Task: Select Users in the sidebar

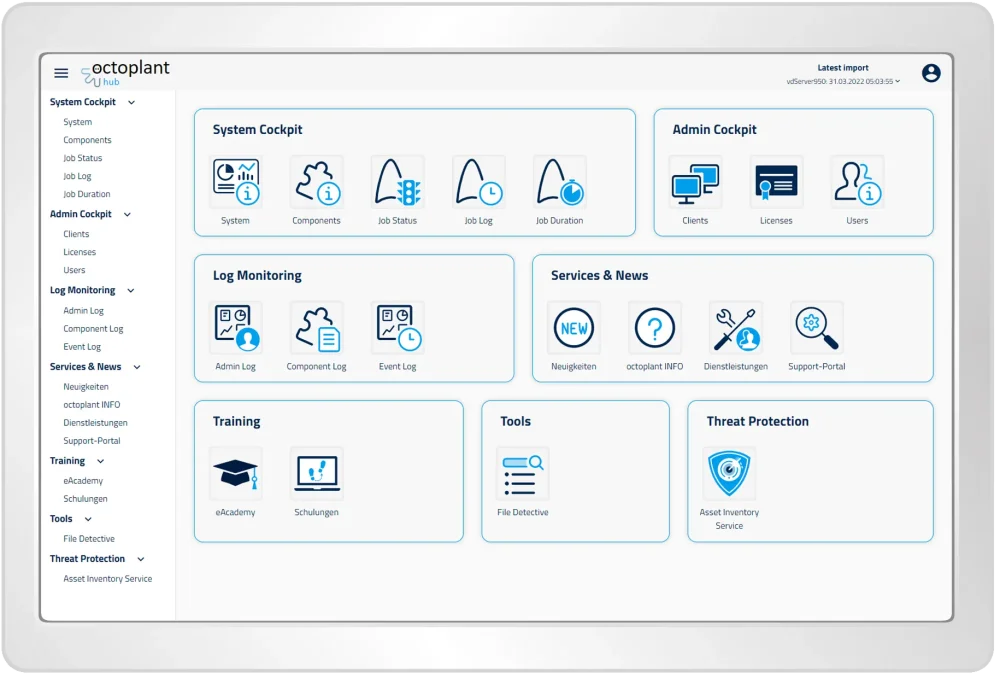Action: point(74,270)
